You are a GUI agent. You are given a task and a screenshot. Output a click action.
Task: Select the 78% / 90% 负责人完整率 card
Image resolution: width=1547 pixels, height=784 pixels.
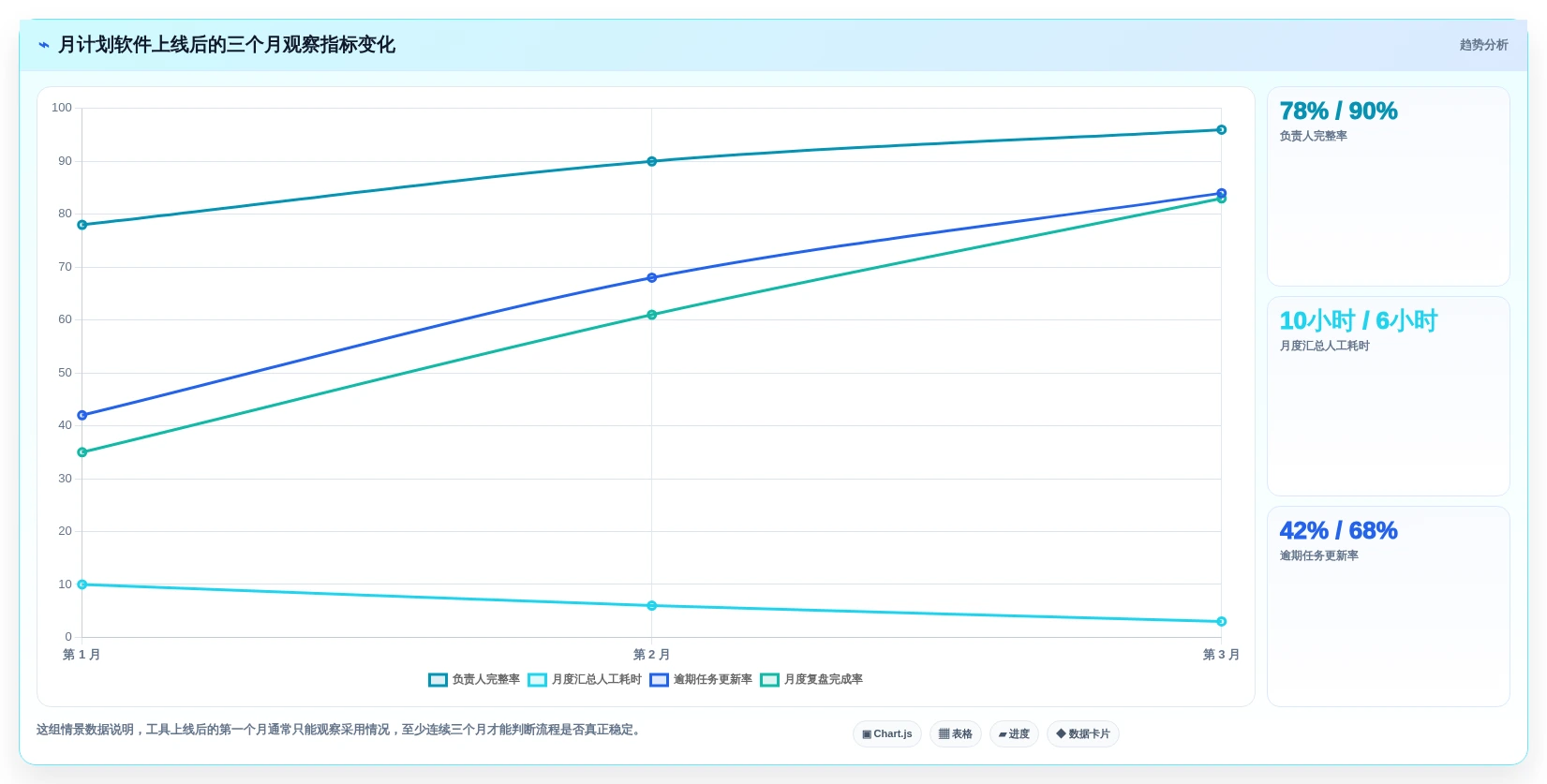pos(1388,186)
